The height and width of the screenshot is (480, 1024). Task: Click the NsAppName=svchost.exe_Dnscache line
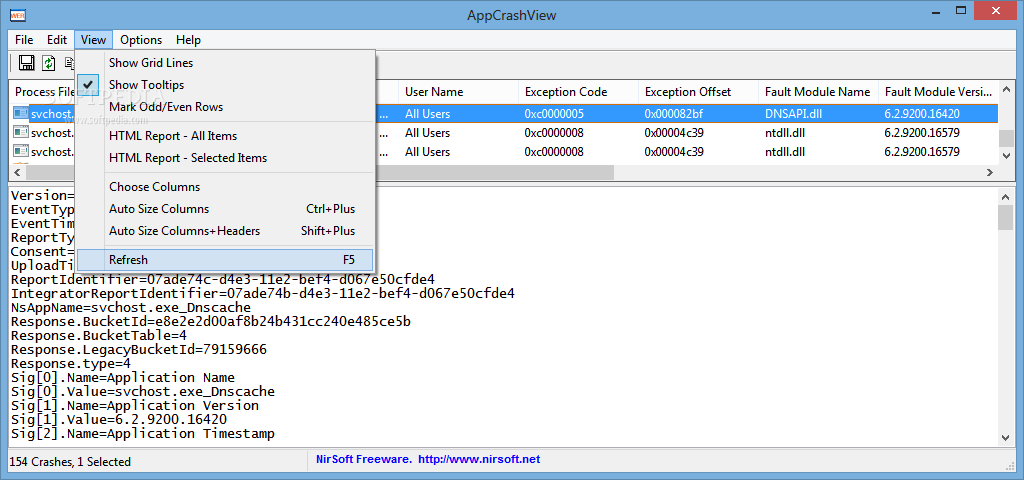(x=131, y=308)
